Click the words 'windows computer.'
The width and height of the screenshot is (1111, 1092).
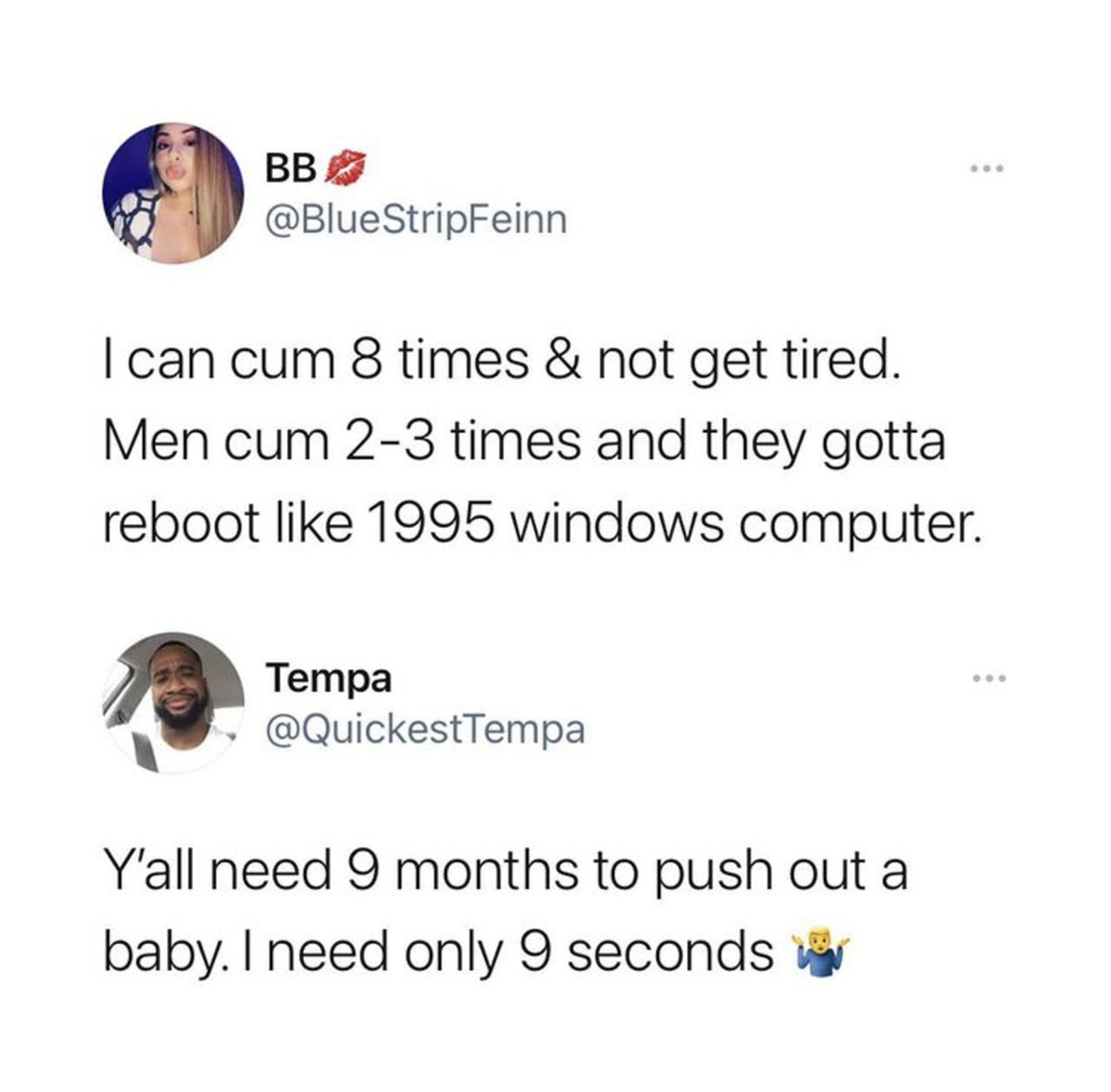tap(743, 523)
